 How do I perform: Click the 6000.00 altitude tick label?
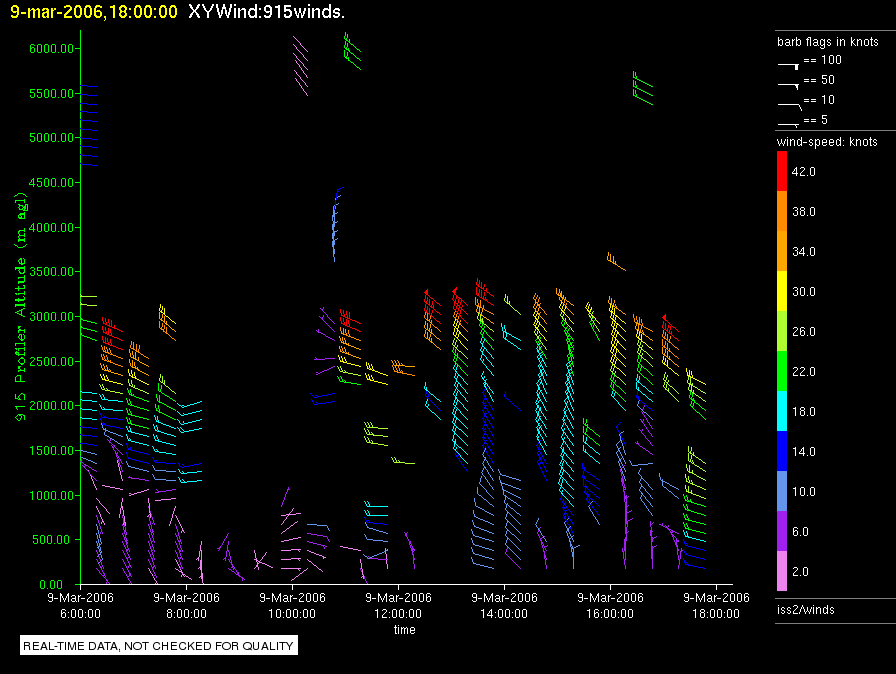point(51,49)
